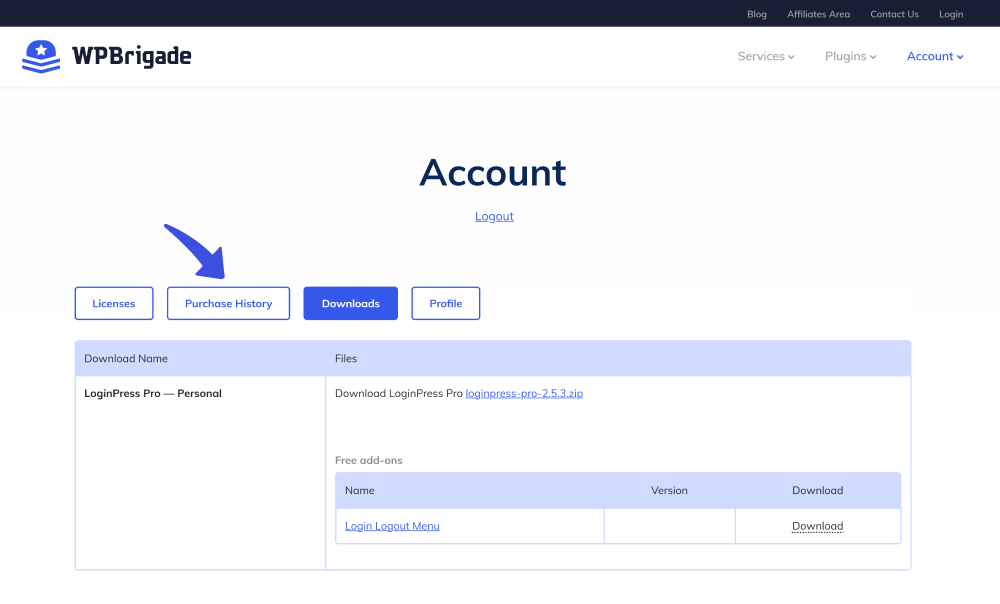
Task: Expand the Plugins dropdown menu
Action: click(x=851, y=56)
